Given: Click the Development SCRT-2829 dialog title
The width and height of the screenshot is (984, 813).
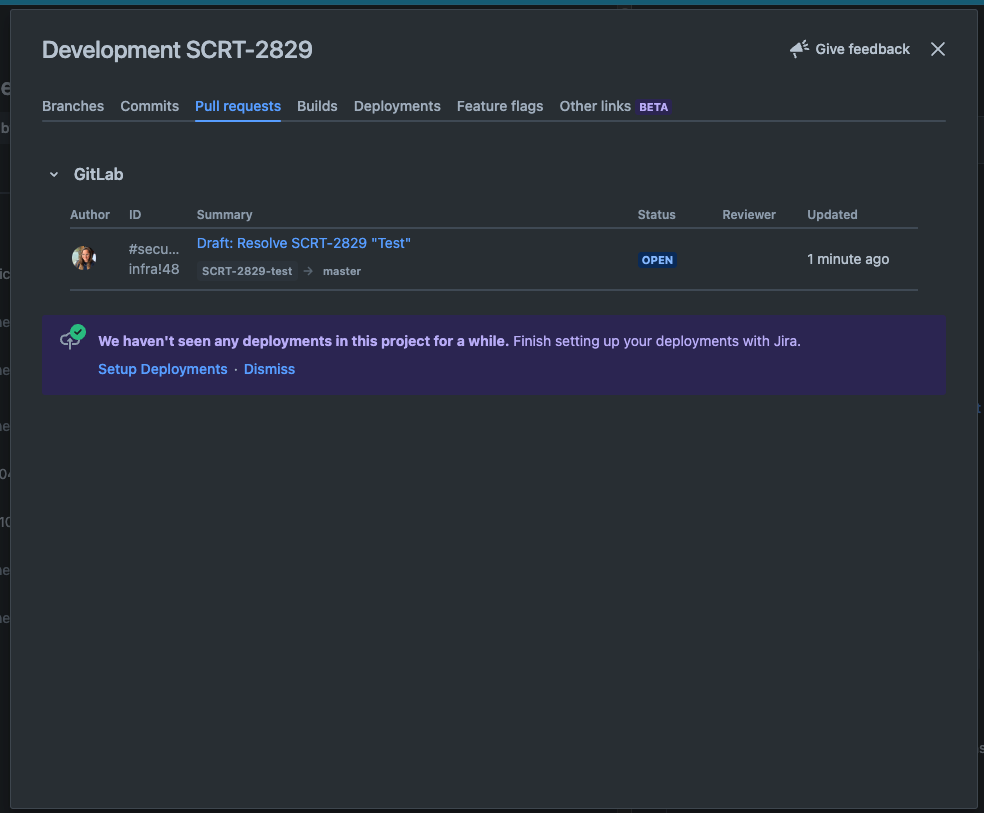Looking at the screenshot, I should (x=177, y=50).
